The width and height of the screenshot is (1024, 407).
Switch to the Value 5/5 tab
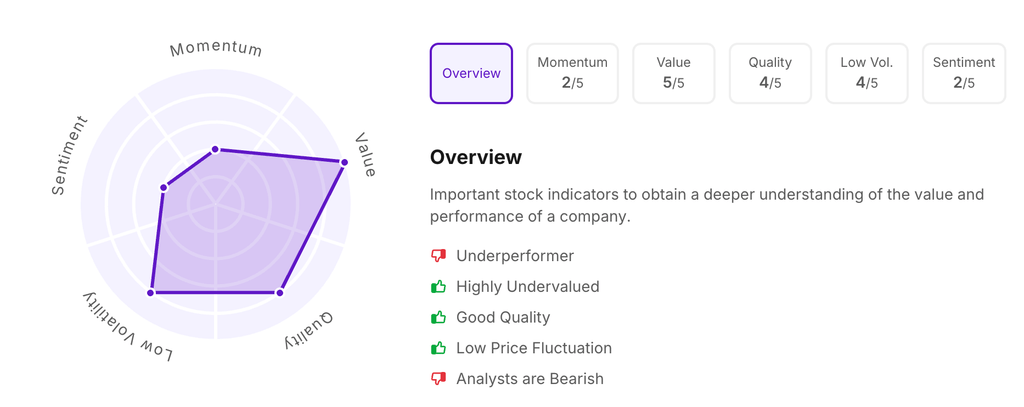pyautogui.click(x=673, y=73)
